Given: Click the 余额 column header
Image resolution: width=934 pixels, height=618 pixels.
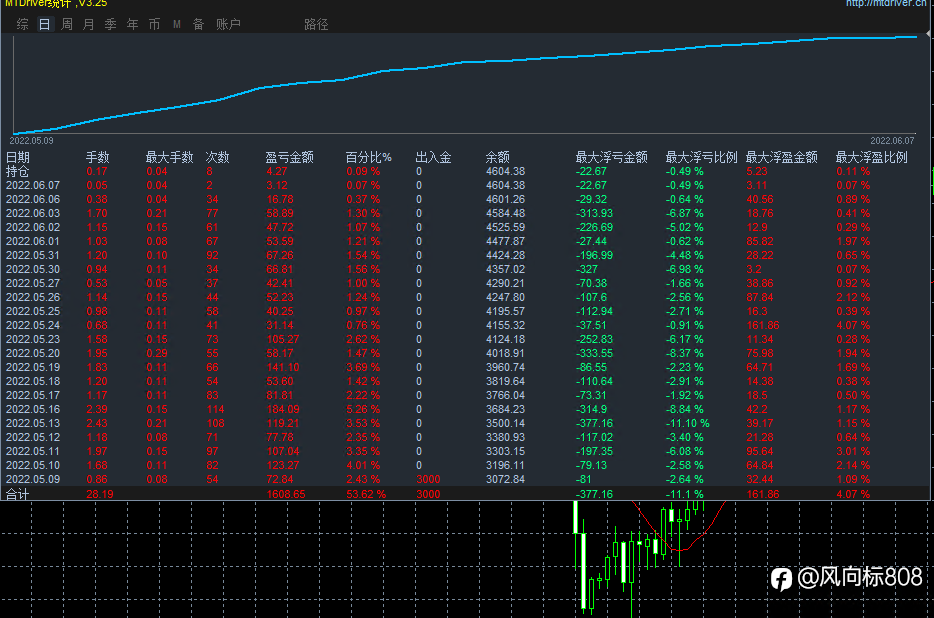Looking at the screenshot, I should [497, 157].
